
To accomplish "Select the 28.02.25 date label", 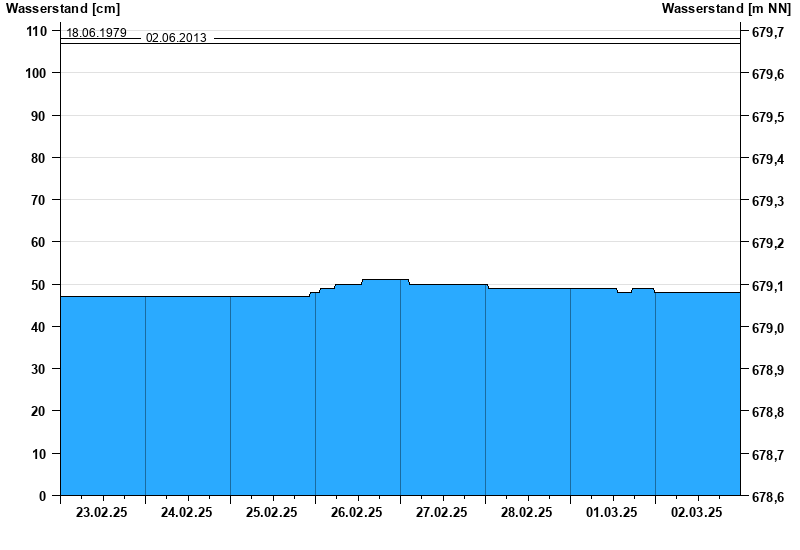I will [x=527, y=513].
